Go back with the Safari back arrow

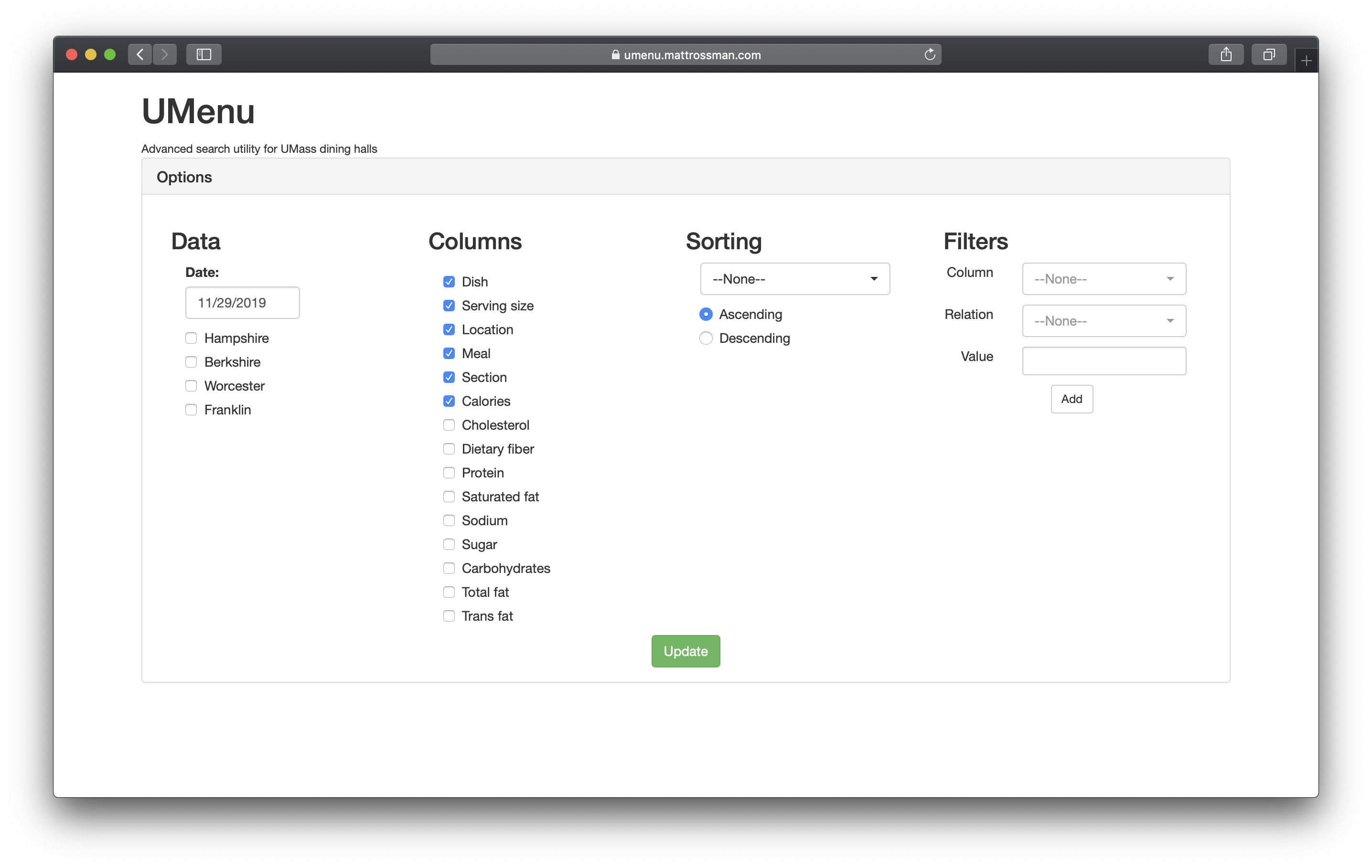[x=140, y=55]
